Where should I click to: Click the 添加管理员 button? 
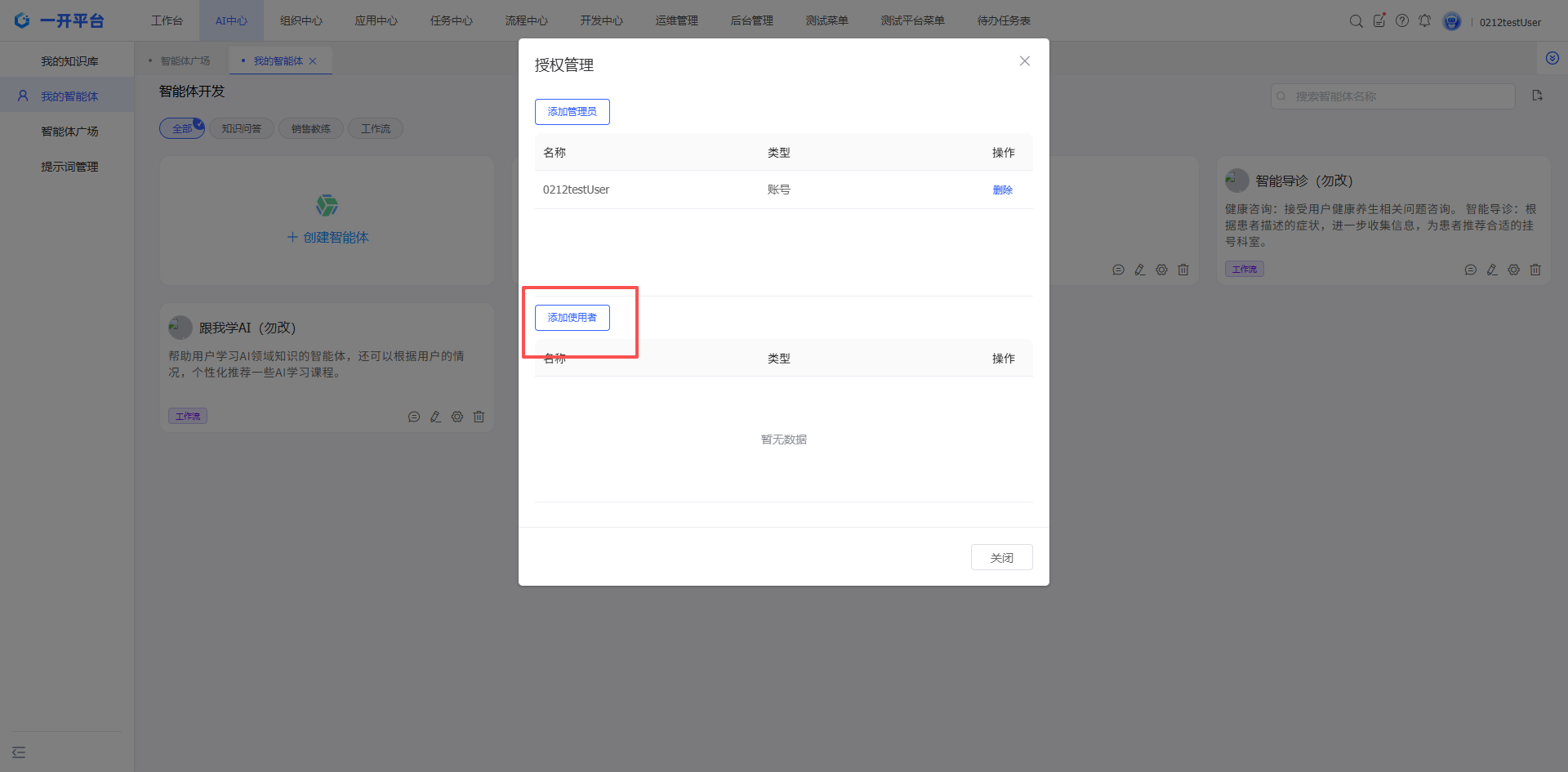point(572,112)
